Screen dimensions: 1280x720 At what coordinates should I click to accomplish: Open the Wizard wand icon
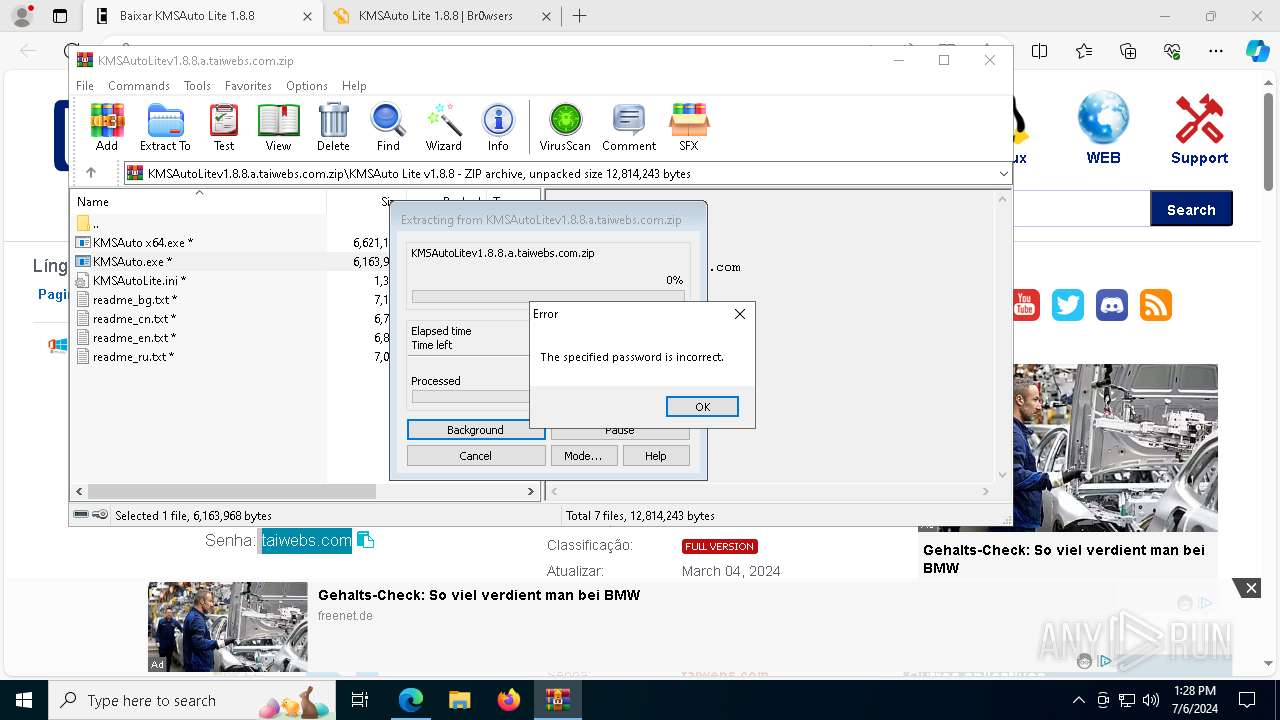[x=443, y=127]
